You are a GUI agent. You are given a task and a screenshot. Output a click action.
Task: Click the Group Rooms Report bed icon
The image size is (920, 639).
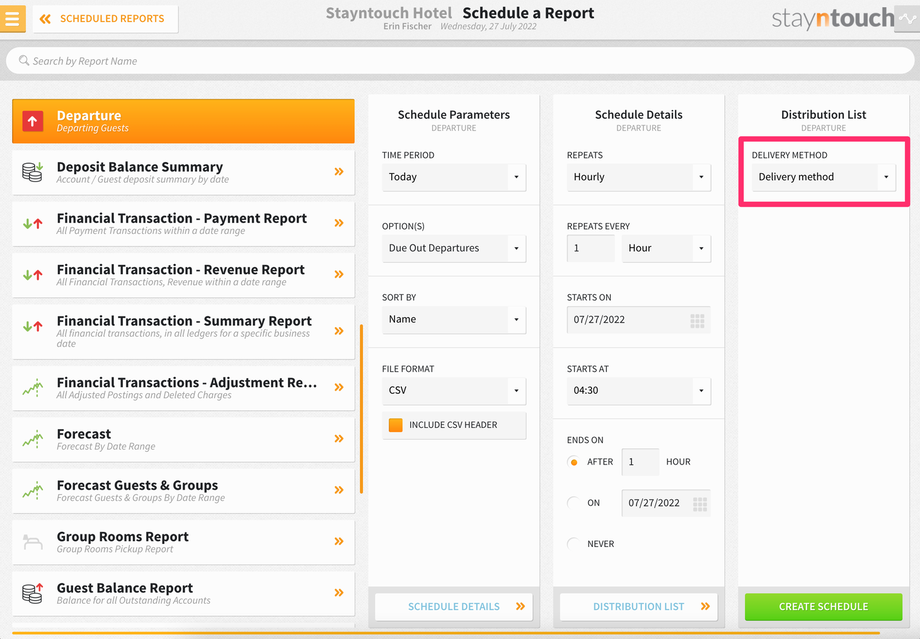pyautogui.click(x=33, y=542)
